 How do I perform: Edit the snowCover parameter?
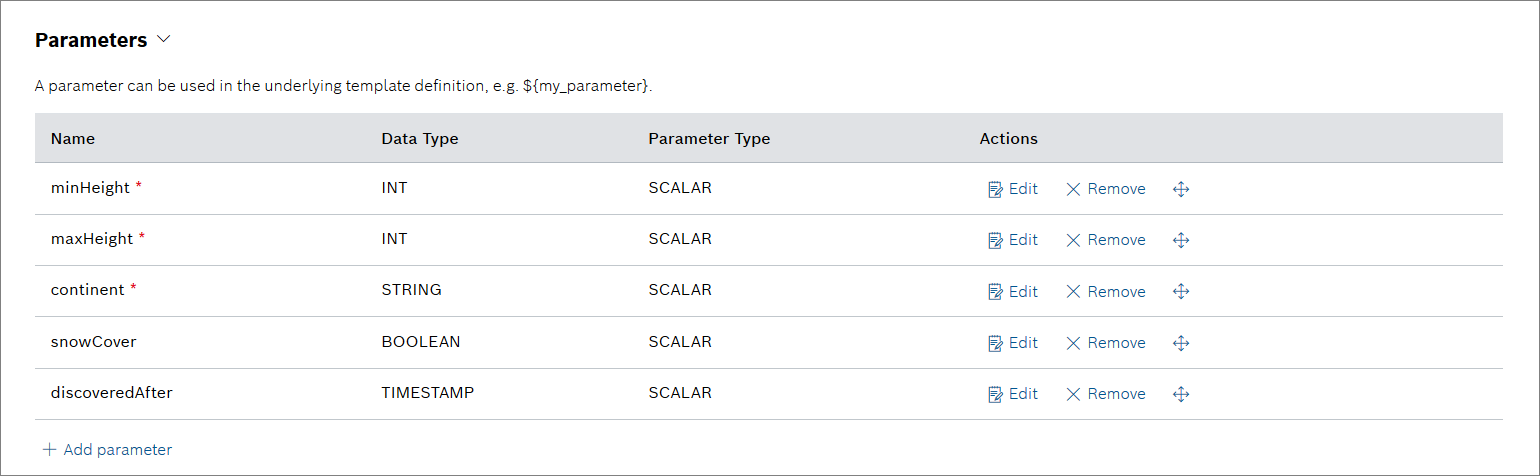click(1012, 343)
